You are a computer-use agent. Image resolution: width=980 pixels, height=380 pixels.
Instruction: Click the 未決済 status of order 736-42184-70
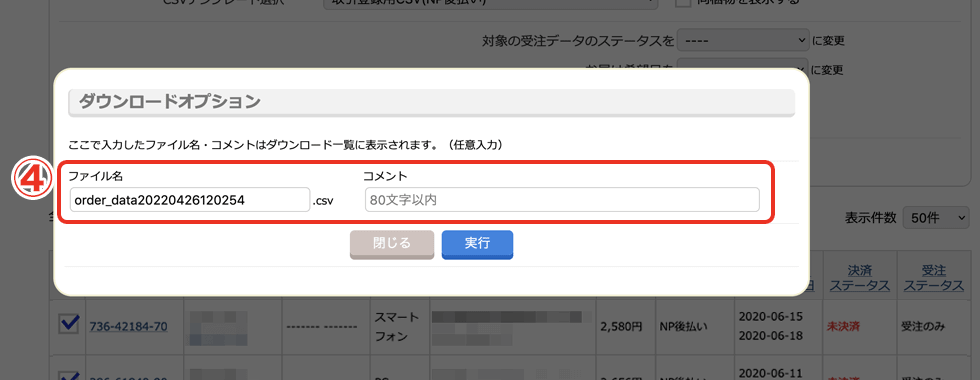[x=844, y=326]
